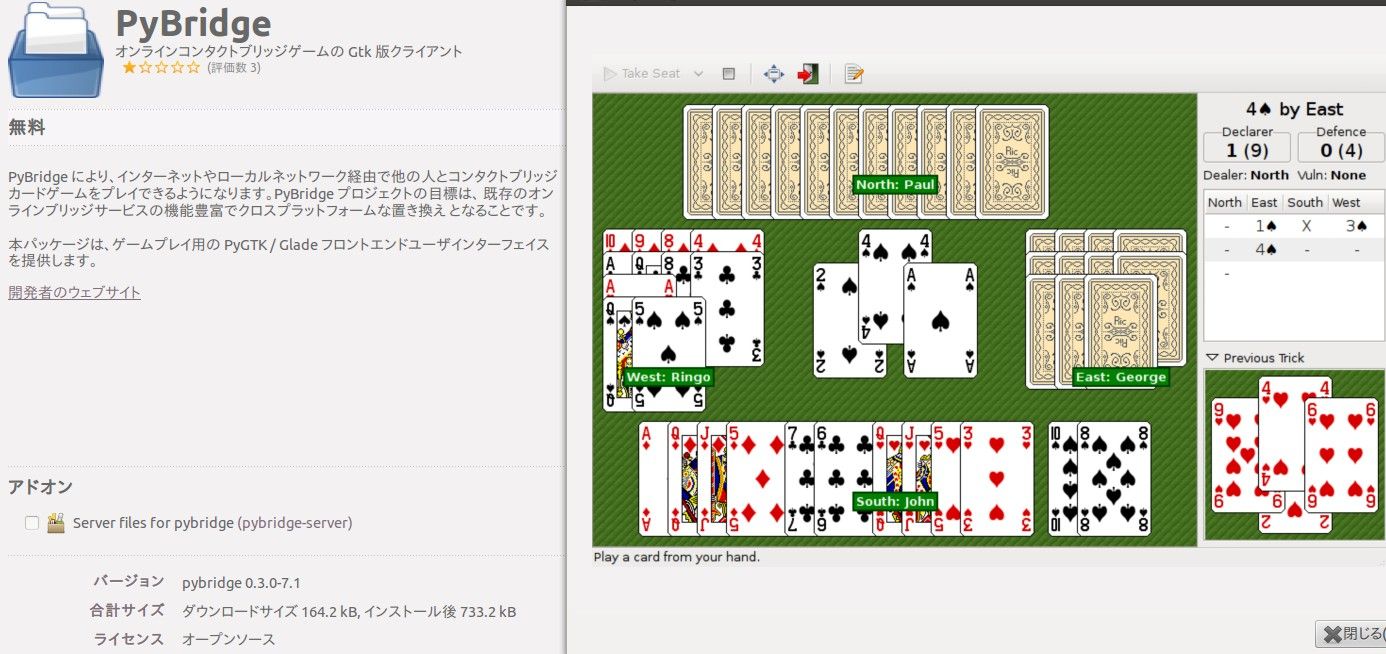Viewport: 1386px width, 654px height.
Task: Click the South column header in bidding table
Action: [x=1305, y=202]
